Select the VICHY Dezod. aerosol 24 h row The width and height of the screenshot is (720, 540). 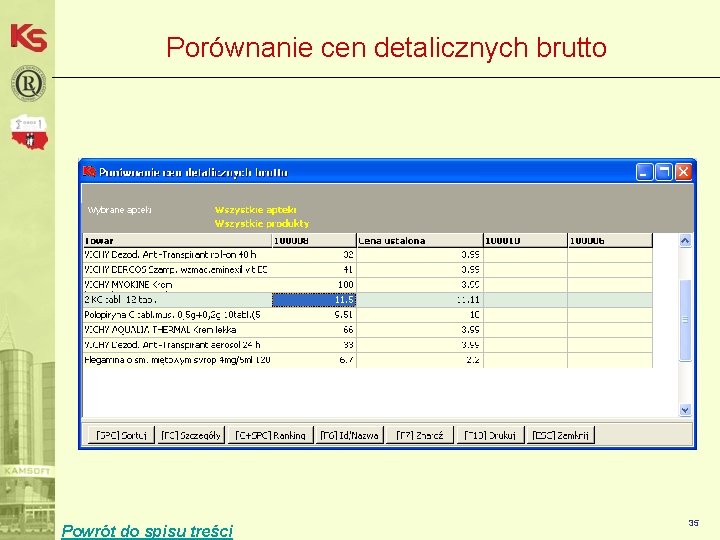click(367, 345)
